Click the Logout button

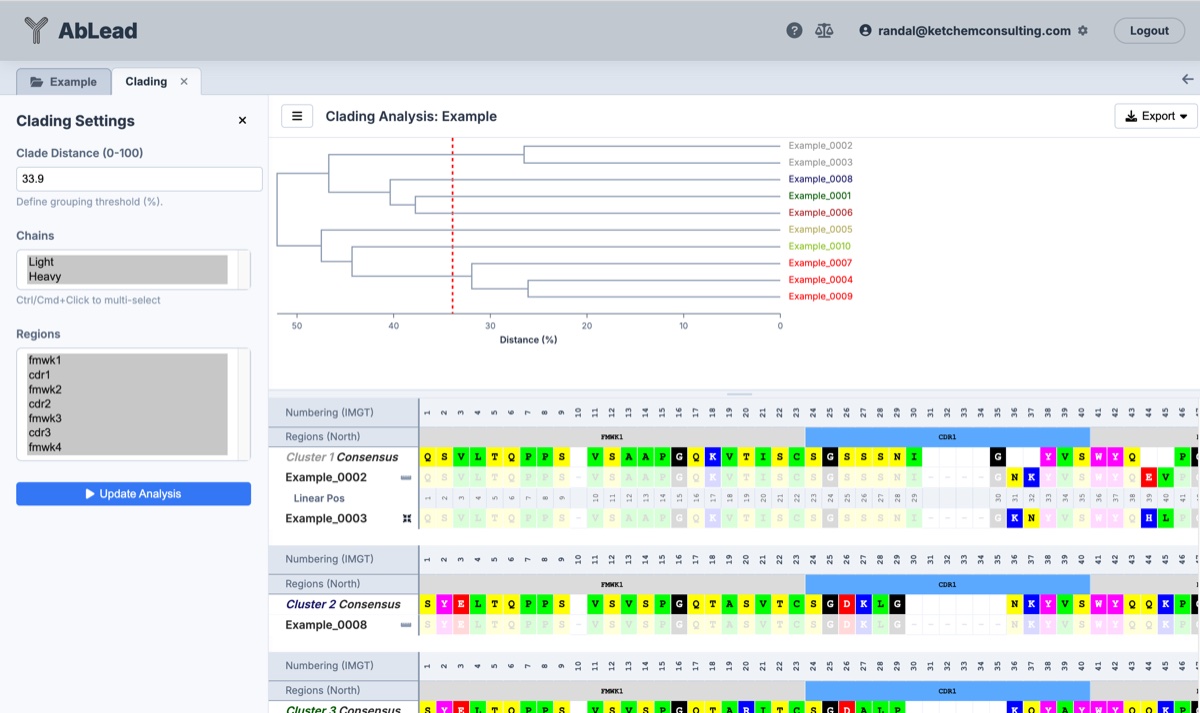click(1148, 31)
